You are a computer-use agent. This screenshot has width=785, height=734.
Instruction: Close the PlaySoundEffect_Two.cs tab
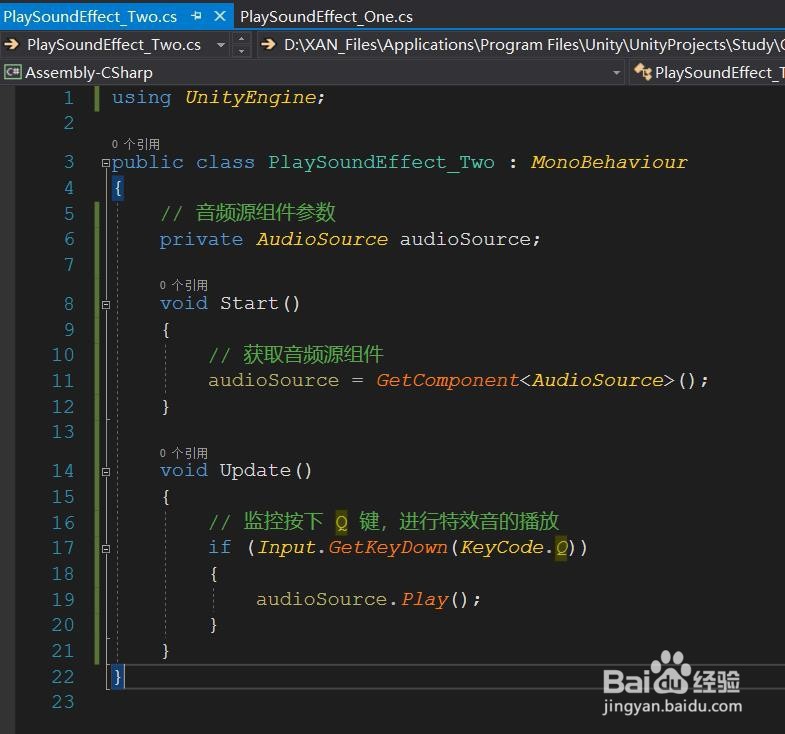(x=220, y=16)
